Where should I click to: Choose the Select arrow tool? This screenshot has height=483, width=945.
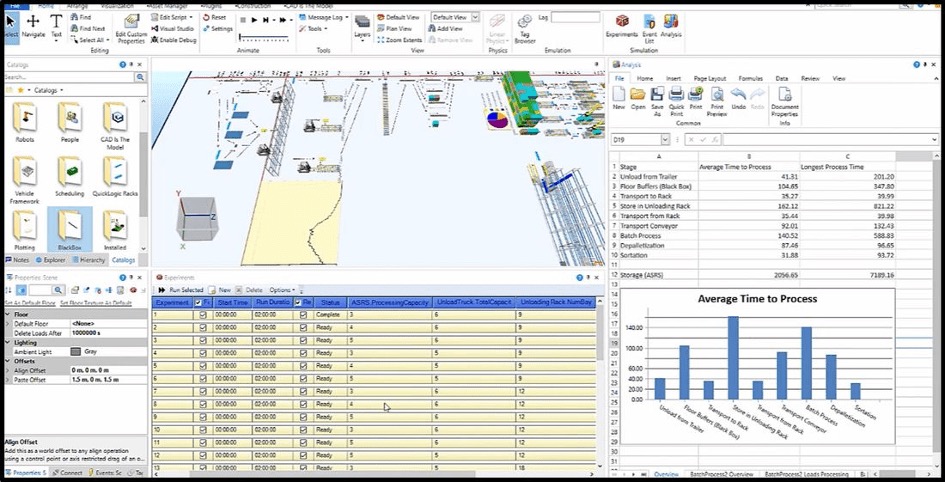pyautogui.click(x=11, y=27)
